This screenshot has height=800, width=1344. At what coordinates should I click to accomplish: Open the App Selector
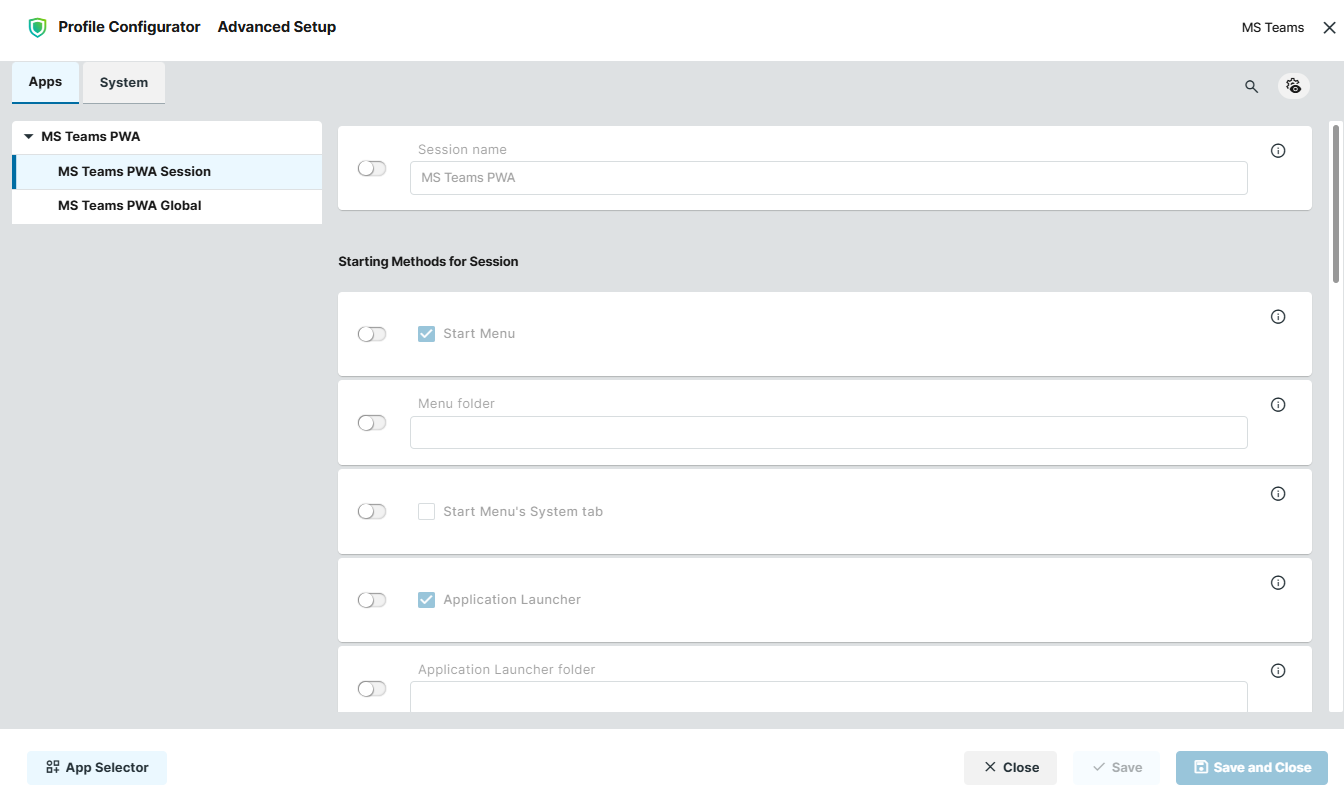97,768
